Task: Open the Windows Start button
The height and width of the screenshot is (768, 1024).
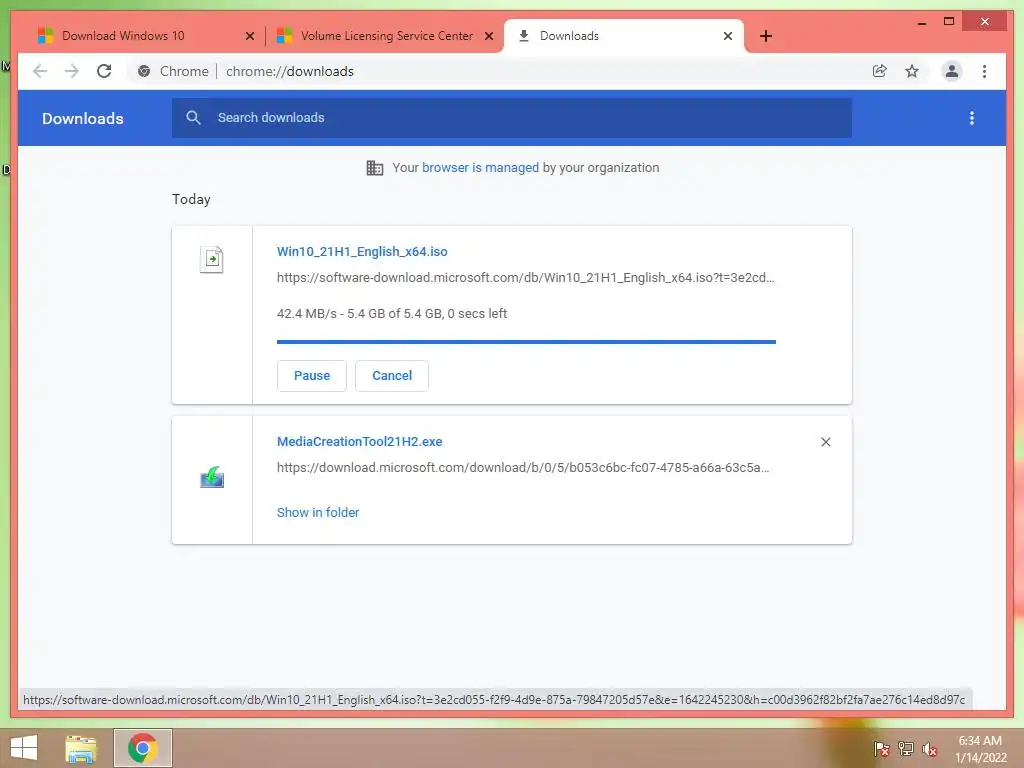Action: point(24,748)
